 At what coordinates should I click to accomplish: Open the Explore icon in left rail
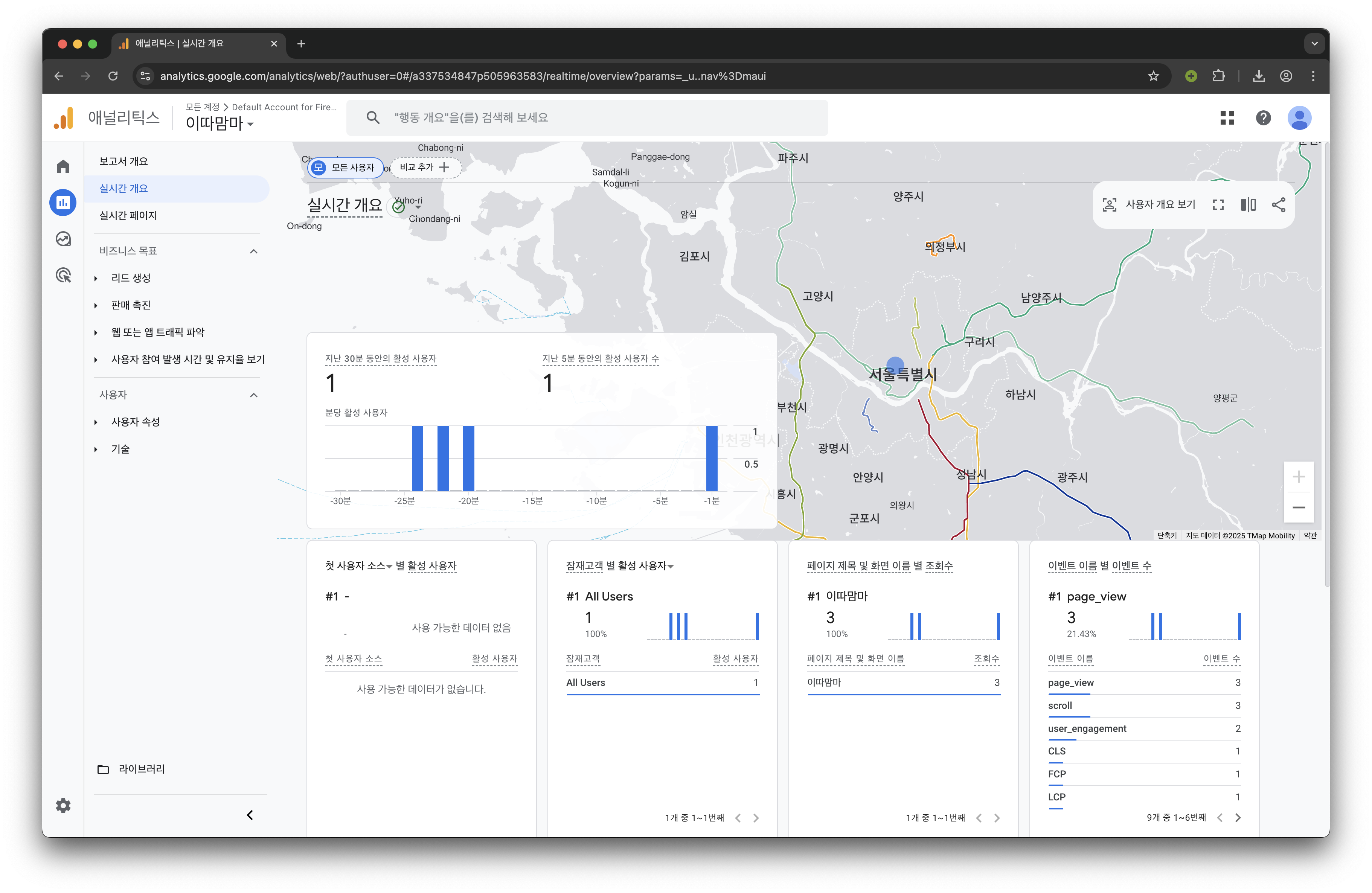click(63, 239)
